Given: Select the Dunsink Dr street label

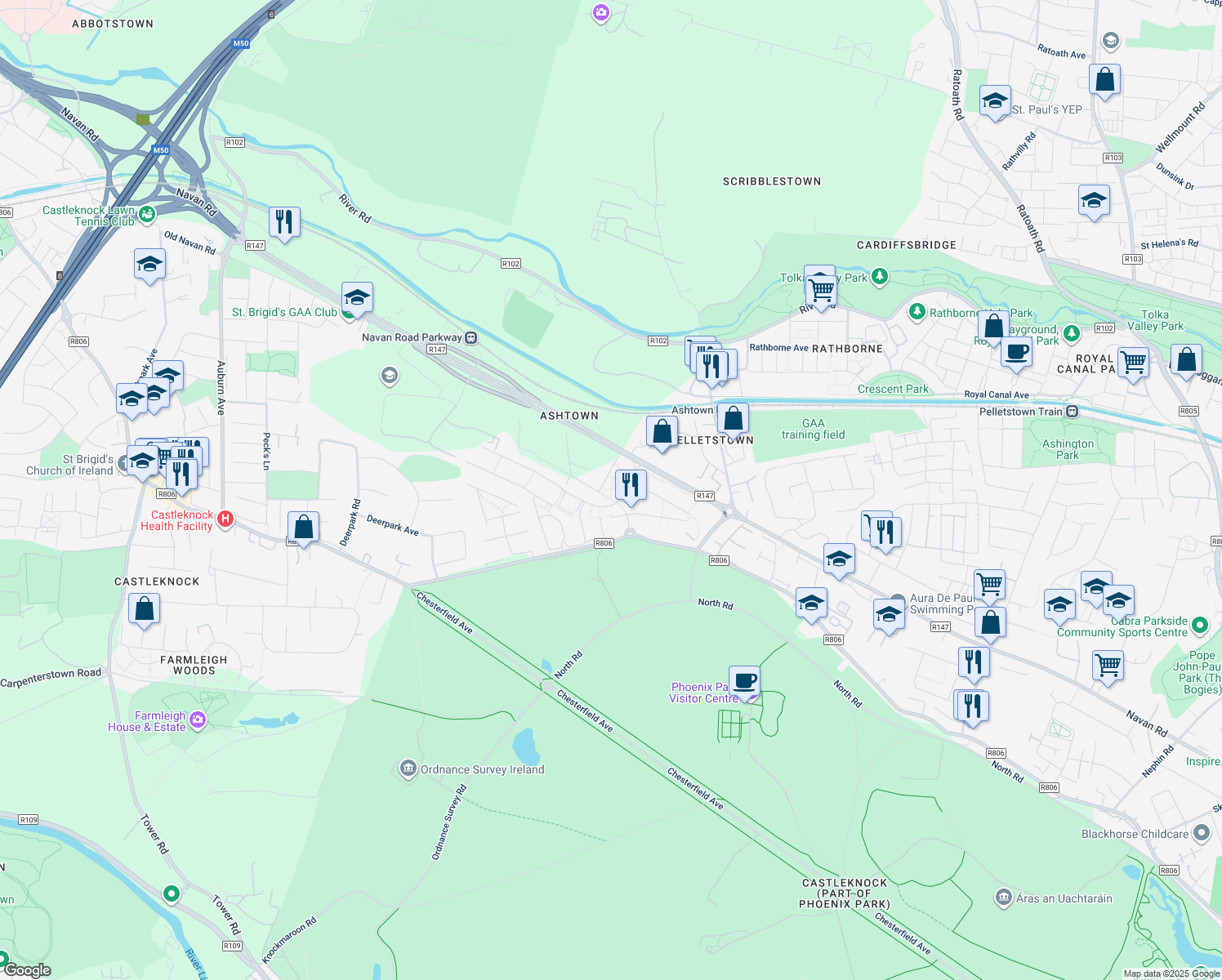Looking at the screenshot, I should [1175, 176].
